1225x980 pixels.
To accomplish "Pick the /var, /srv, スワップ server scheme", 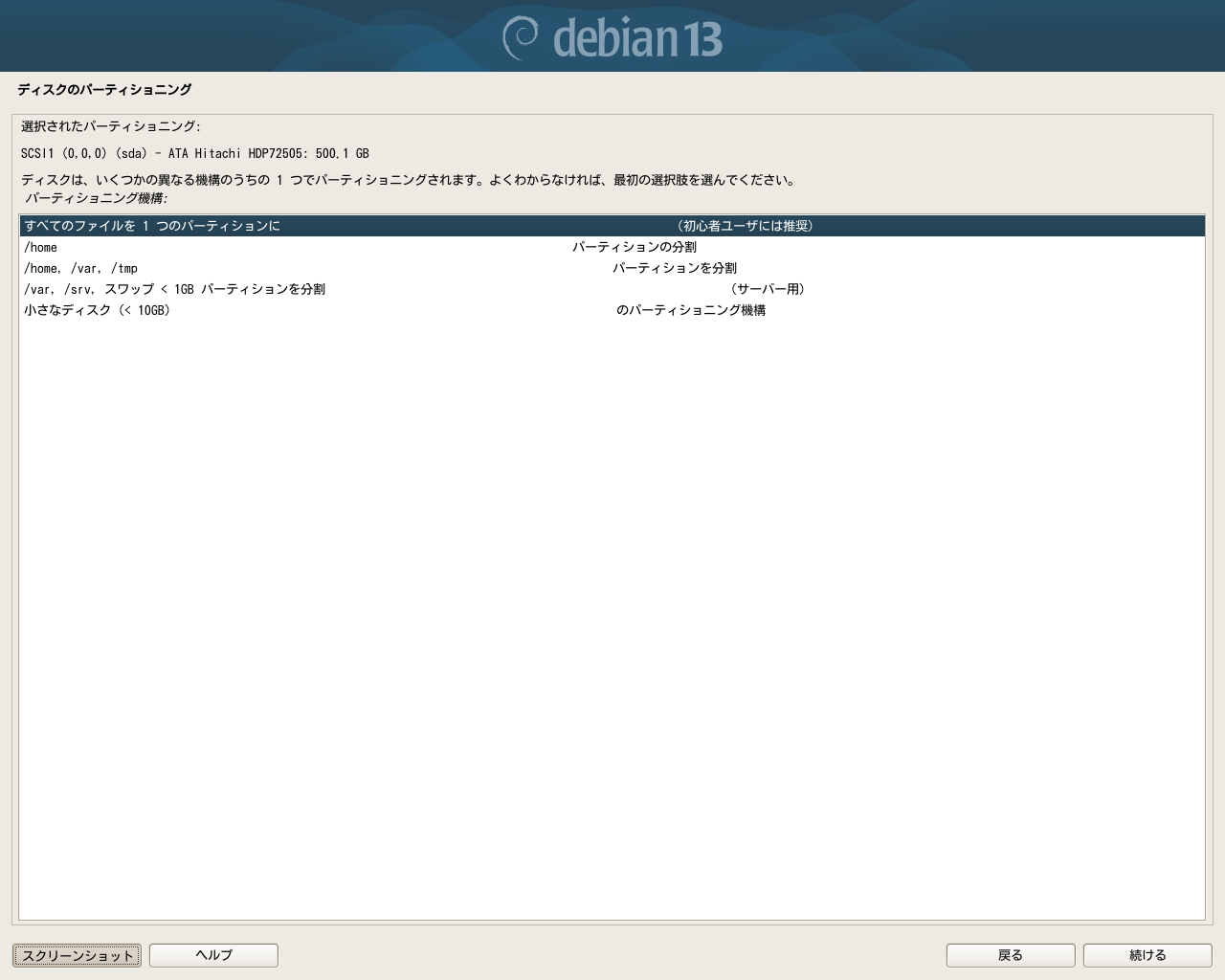I will pos(612,289).
